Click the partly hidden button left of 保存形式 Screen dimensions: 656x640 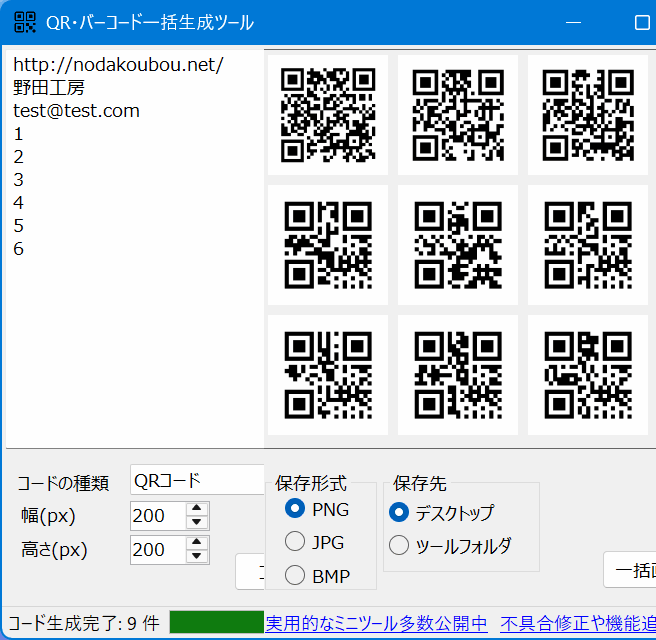tap(250, 572)
